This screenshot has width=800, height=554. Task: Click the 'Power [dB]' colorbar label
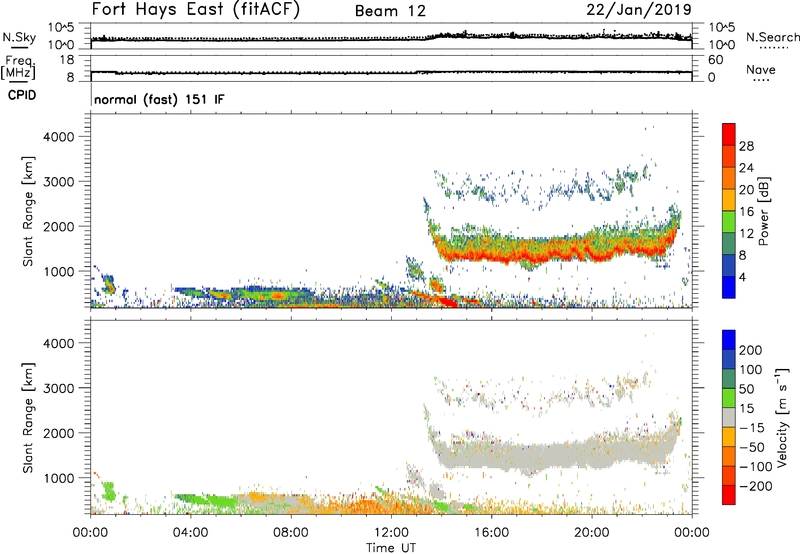pos(763,211)
